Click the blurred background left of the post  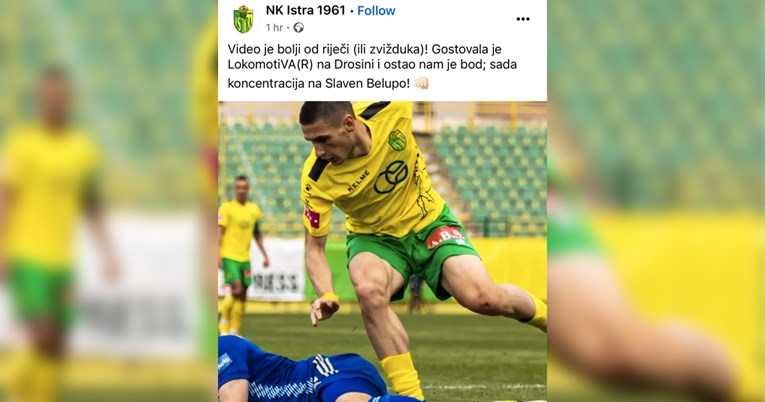tap(109, 201)
